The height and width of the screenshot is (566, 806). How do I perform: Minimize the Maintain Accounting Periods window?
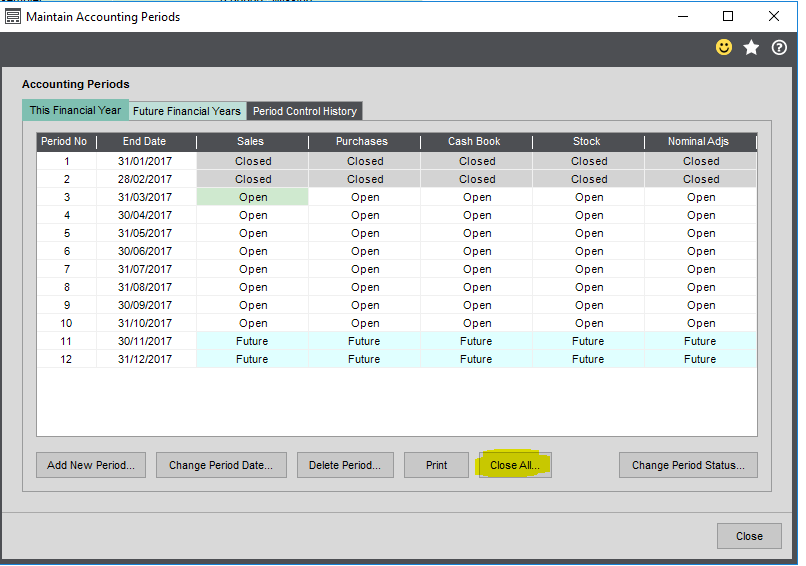pyautogui.click(x=683, y=16)
